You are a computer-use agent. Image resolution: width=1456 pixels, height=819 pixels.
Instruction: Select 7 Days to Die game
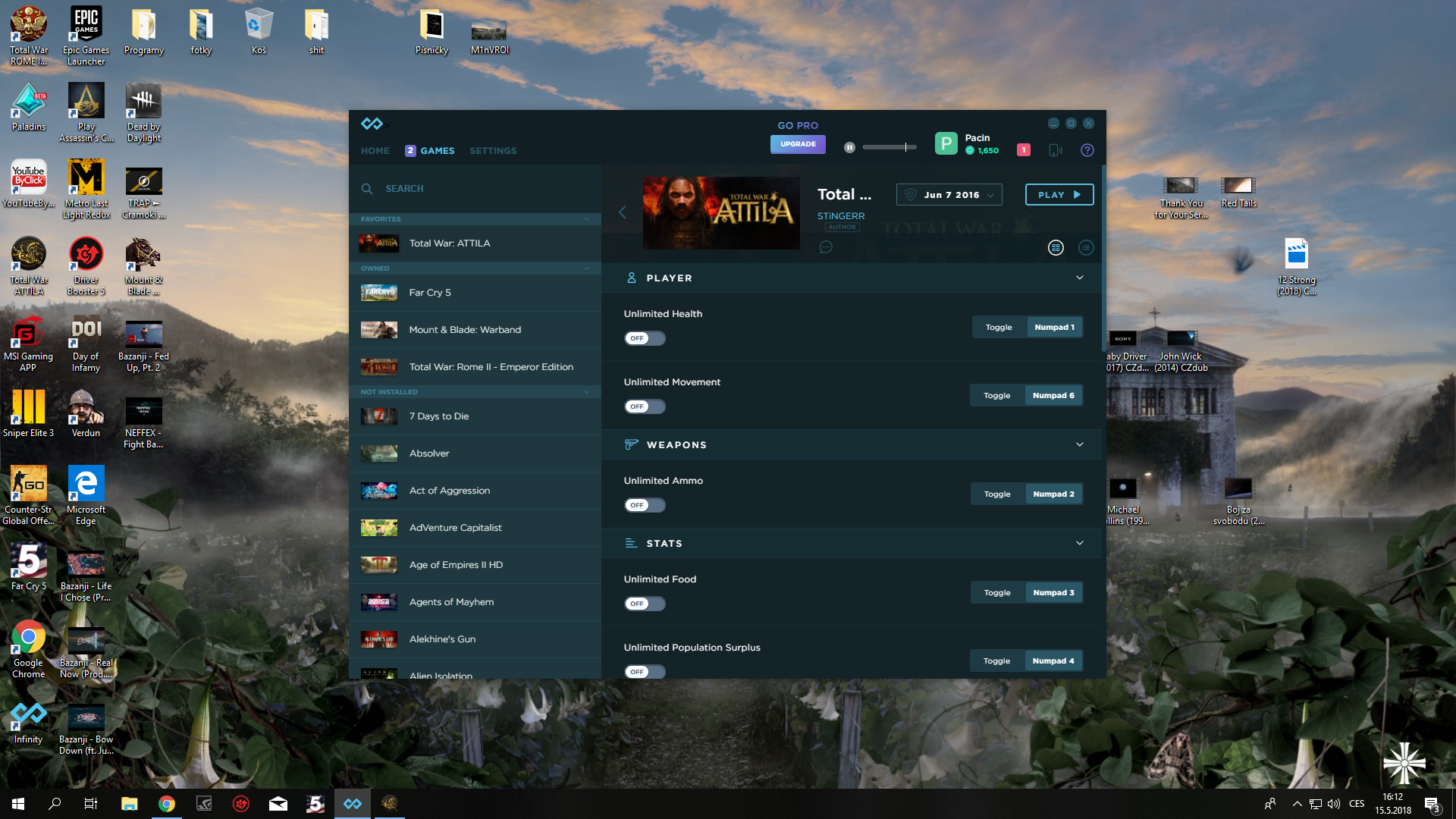475,416
